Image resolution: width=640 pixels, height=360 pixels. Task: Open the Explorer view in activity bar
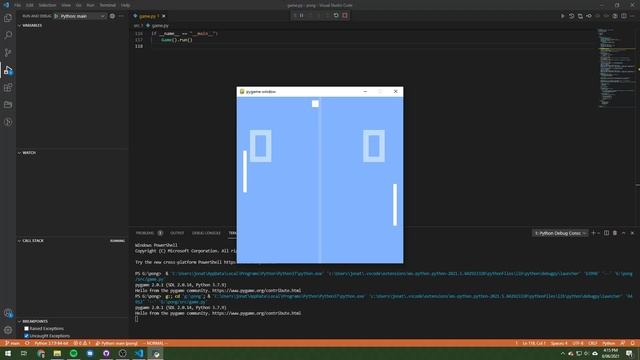click(8, 18)
